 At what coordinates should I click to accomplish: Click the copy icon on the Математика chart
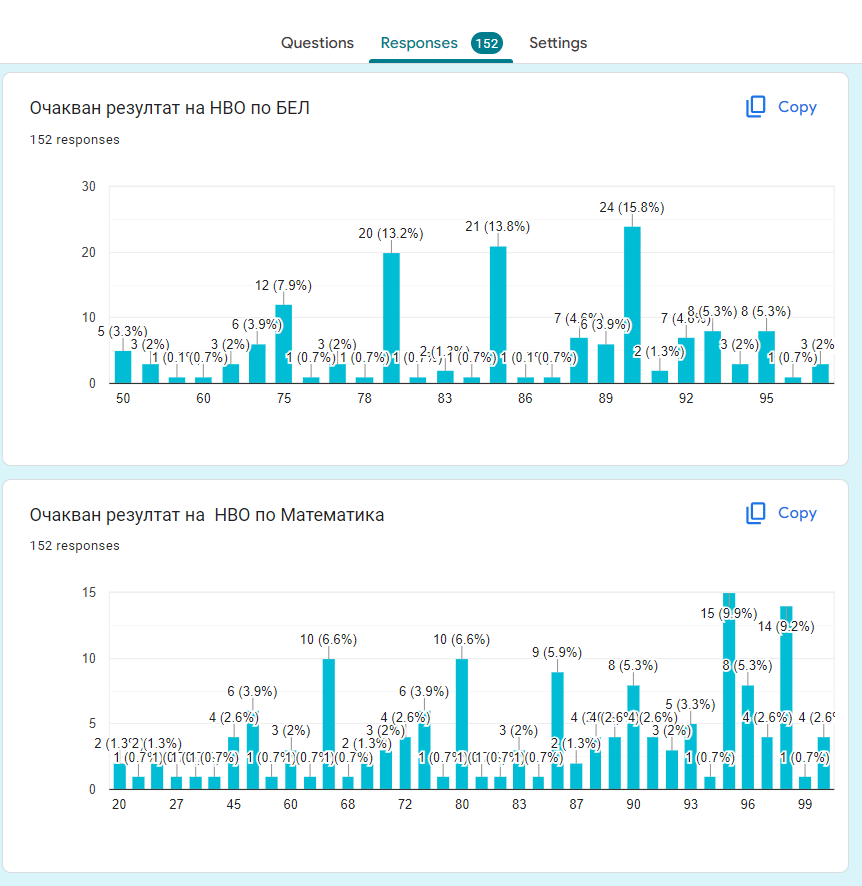tap(755, 513)
